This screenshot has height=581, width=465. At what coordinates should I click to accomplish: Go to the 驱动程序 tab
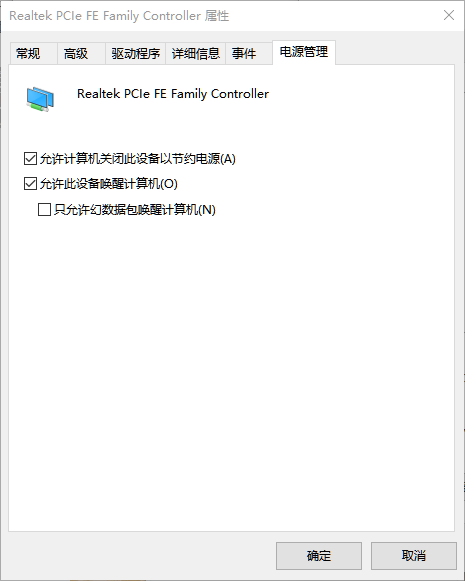136,54
